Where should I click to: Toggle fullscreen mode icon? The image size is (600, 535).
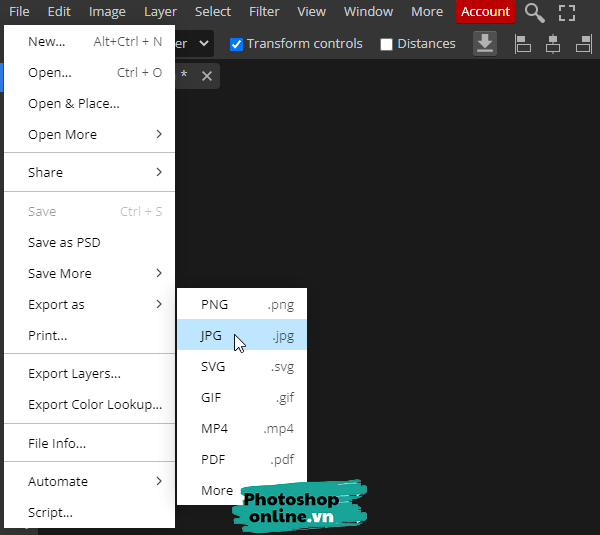click(567, 13)
